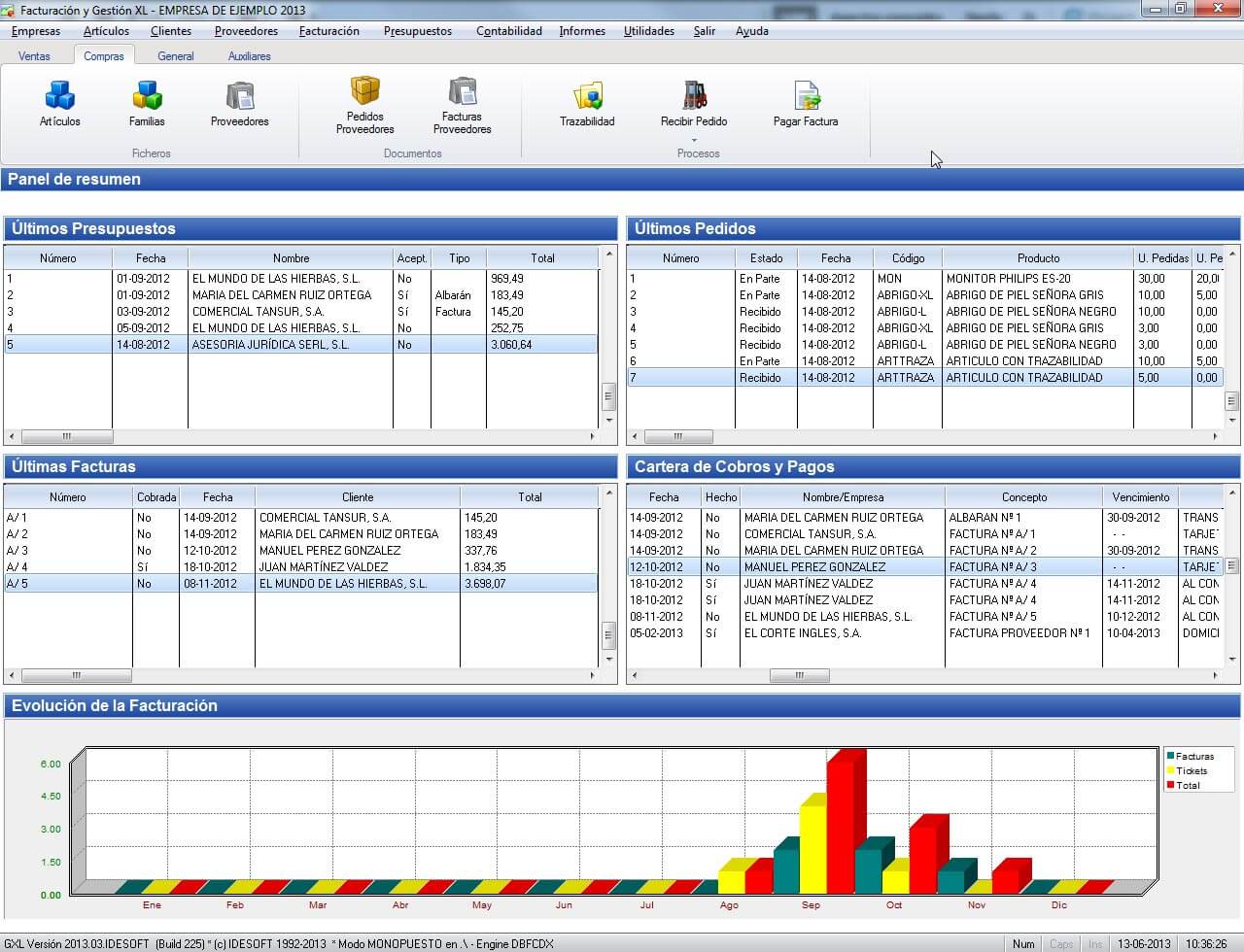The image size is (1244, 952).
Task: Sort Últimas Facturas by Cliente column header
Action: 358,497
